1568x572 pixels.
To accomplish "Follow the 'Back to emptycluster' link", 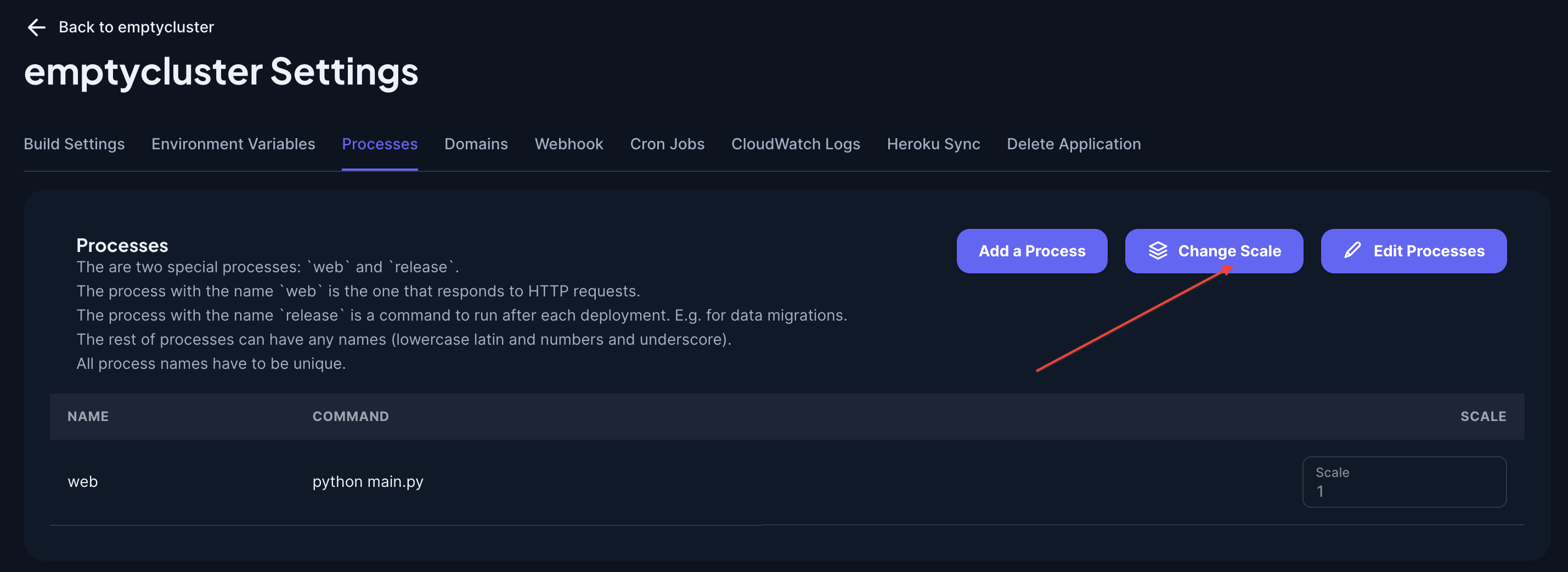I will click(x=136, y=27).
